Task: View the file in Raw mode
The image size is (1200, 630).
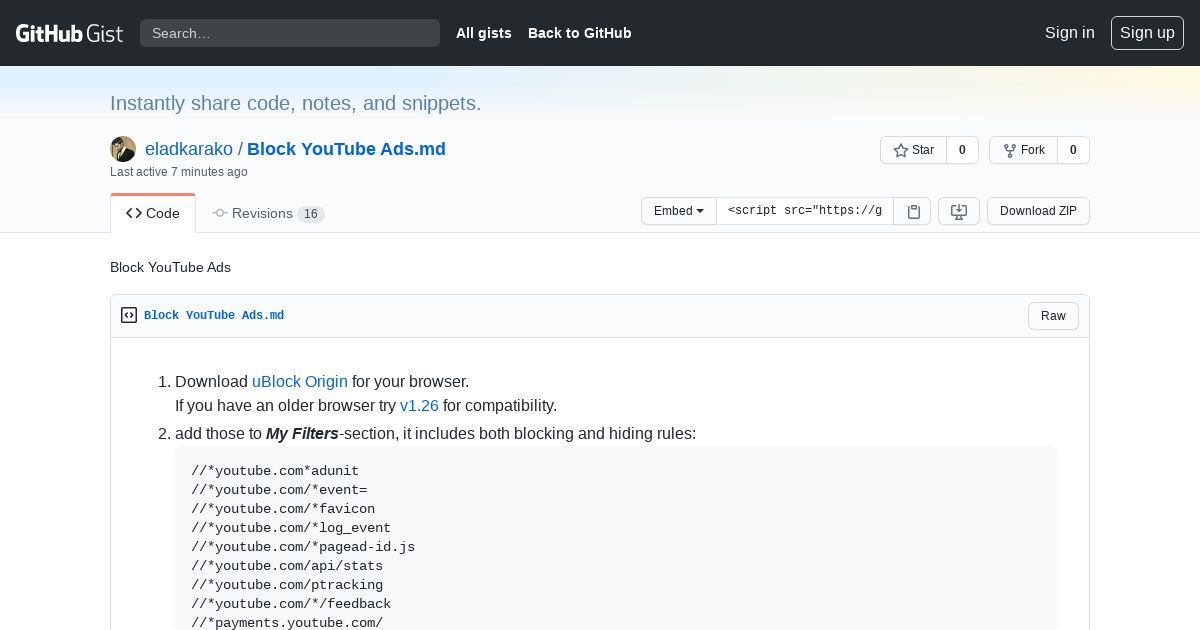Action: click(1053, 316)
